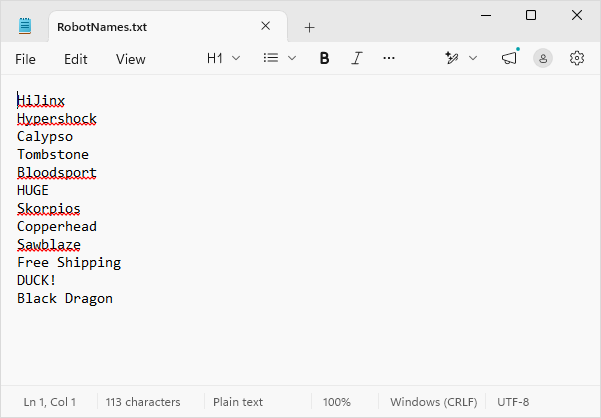Maximize the Notepad window
The width and height of the screenshot is (601, 418).
coord(531,15)
